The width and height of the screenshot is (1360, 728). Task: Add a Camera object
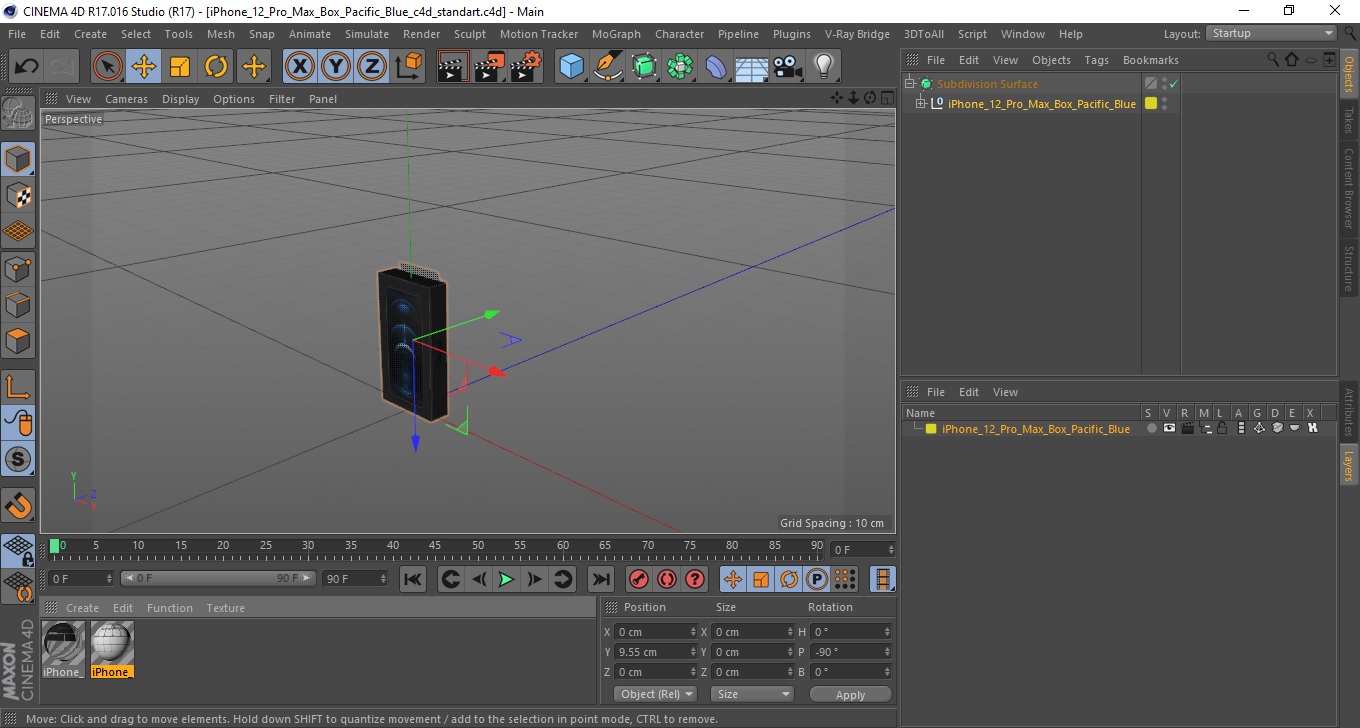point(787,67)
